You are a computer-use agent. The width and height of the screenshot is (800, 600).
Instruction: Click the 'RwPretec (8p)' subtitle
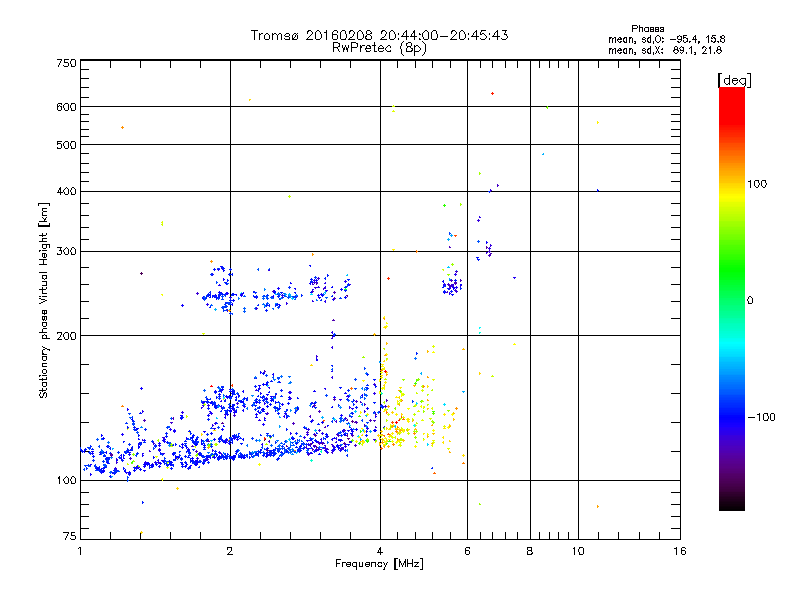coord(379,48)
